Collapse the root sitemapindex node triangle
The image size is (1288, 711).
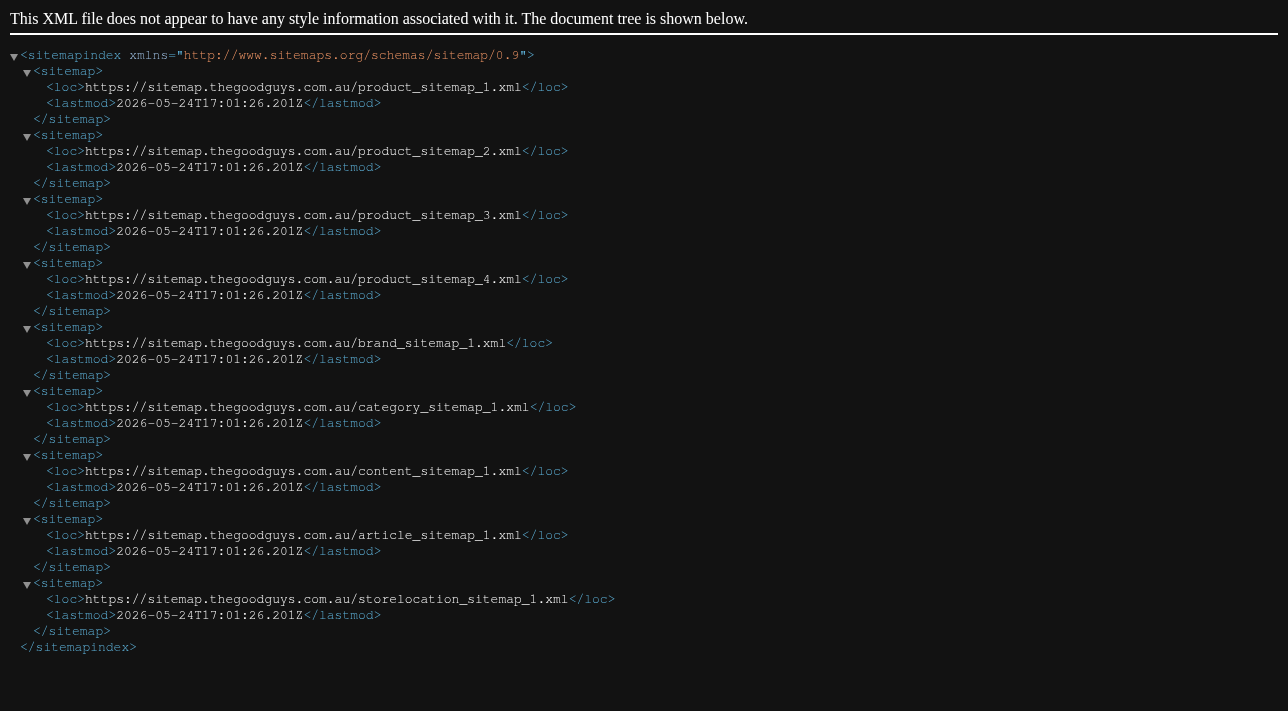14,57
